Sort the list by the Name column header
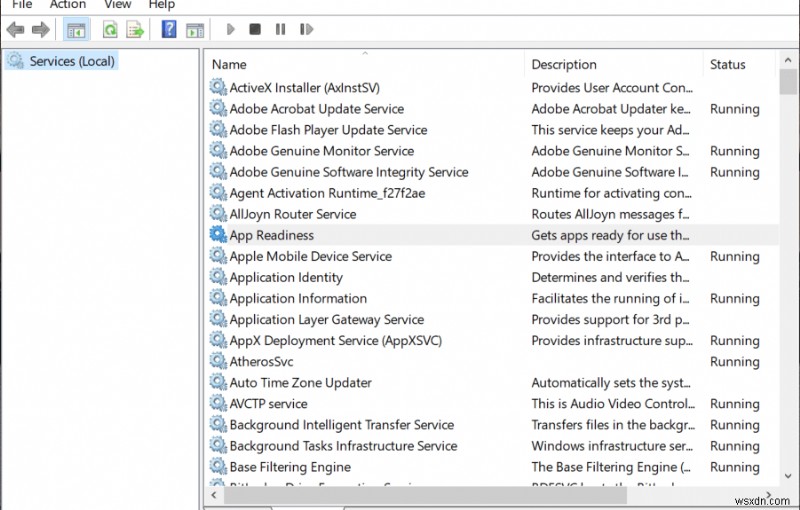This screenshot has height=510, width=800. [x=229, y=64]
